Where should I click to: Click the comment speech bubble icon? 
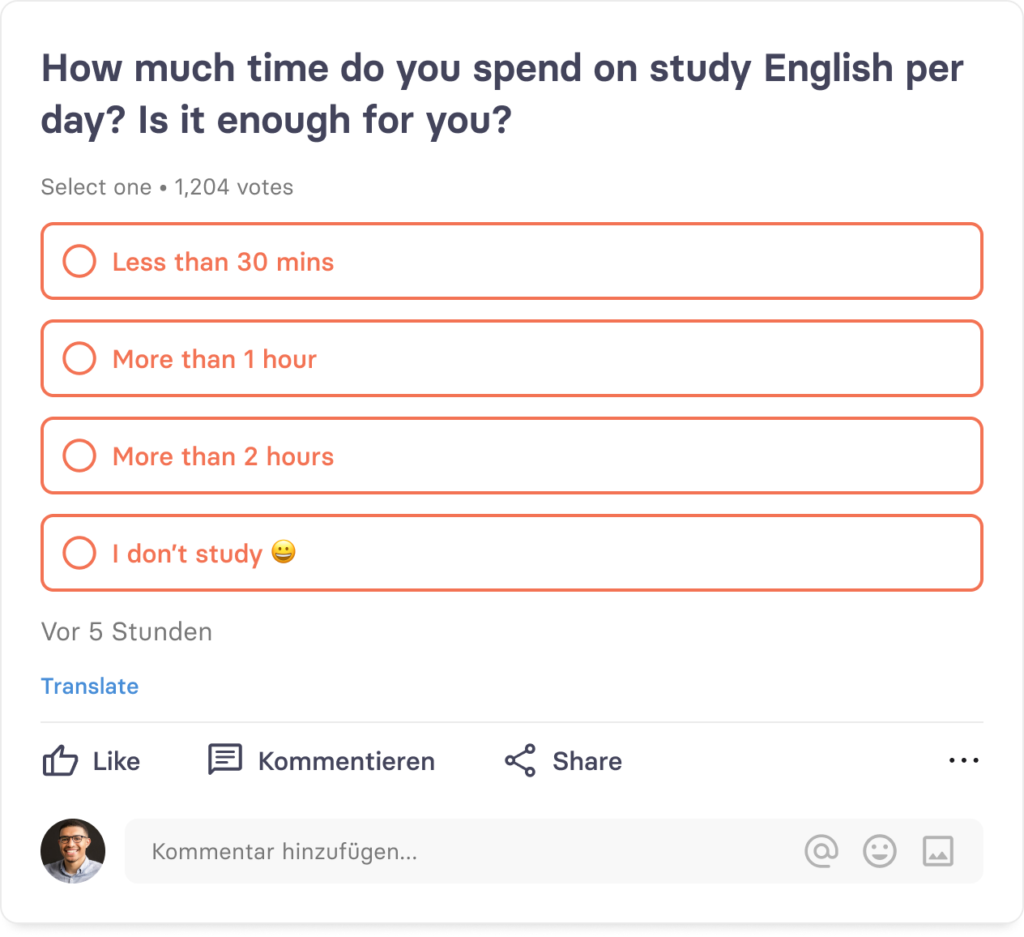coord(225,759)
